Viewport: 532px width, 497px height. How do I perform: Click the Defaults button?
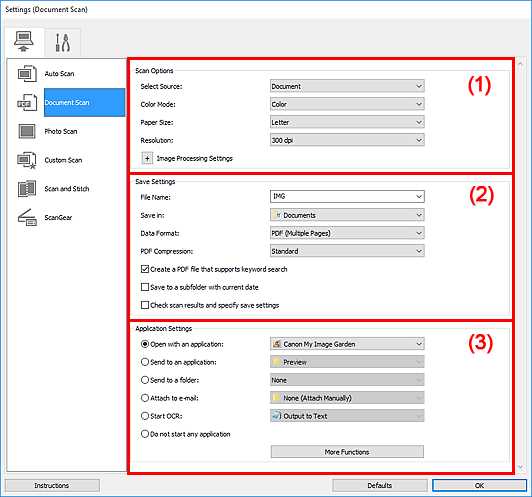pyautogui.click(x=380, y=485)
